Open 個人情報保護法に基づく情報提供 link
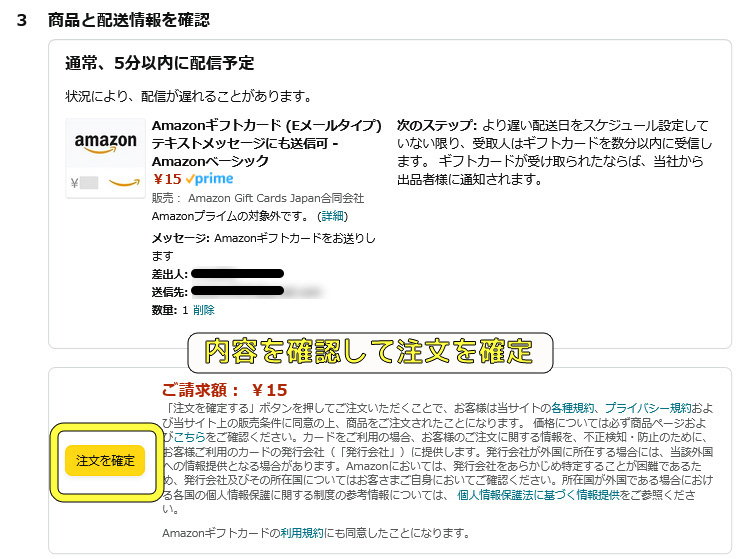 pyautogui.click(x=538, y=495)
